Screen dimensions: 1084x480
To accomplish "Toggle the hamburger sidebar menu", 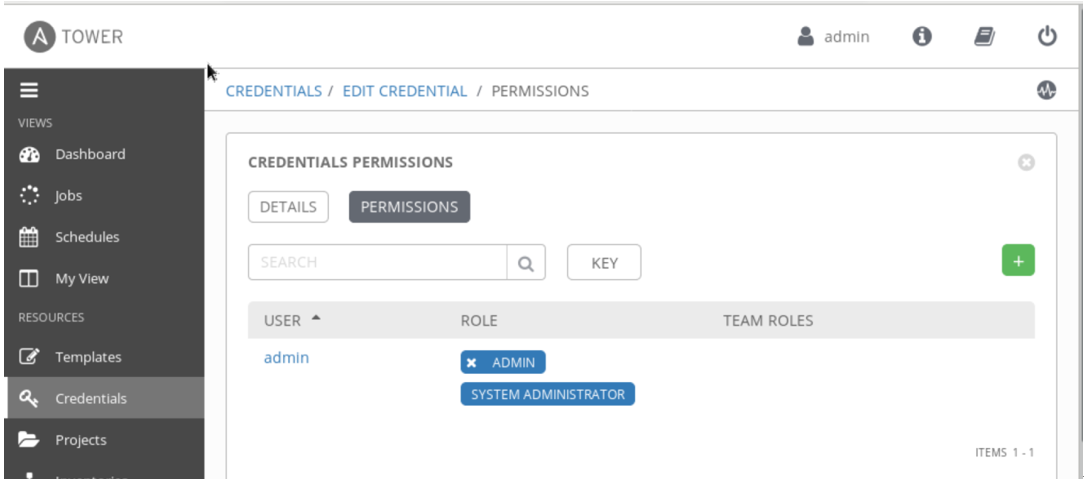I will click(29, 90).
